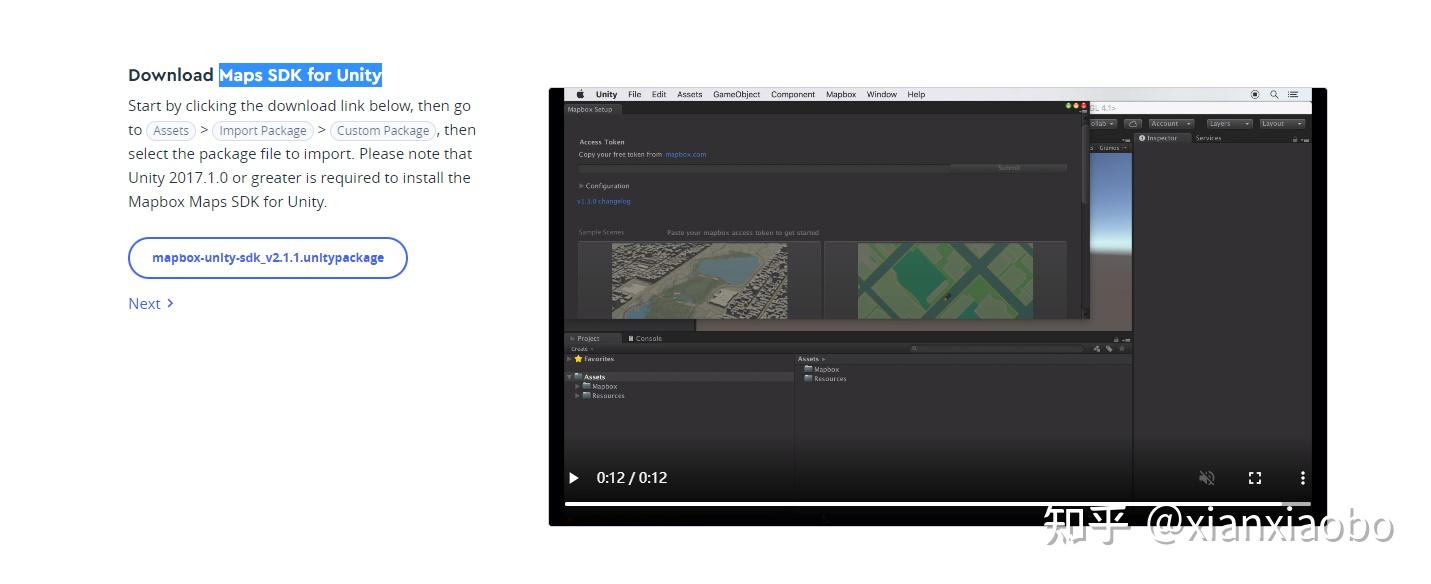Open macOS Notification Center list icon

[x=1293, y=94]
